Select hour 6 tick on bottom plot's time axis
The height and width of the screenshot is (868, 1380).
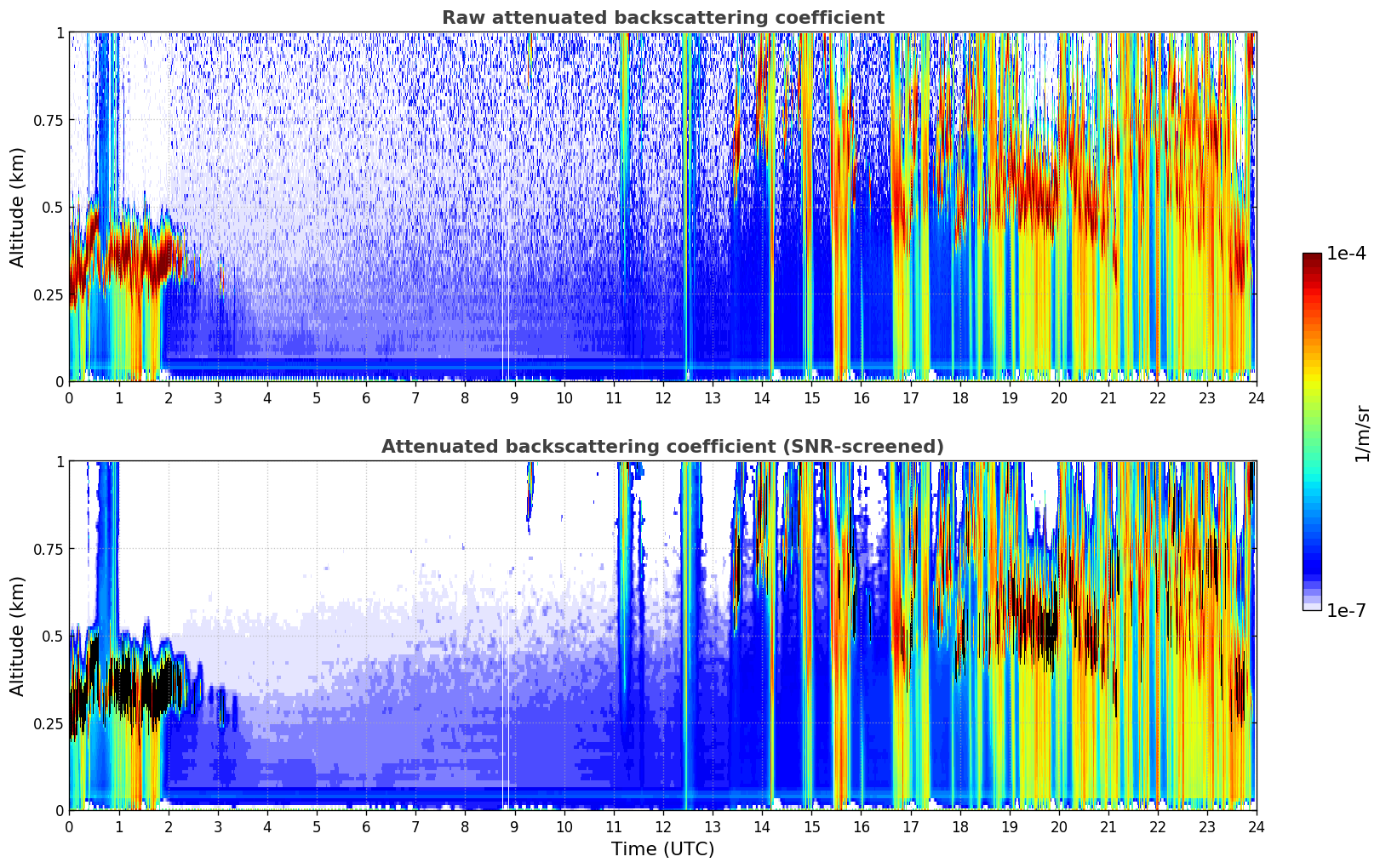(366, 826)
